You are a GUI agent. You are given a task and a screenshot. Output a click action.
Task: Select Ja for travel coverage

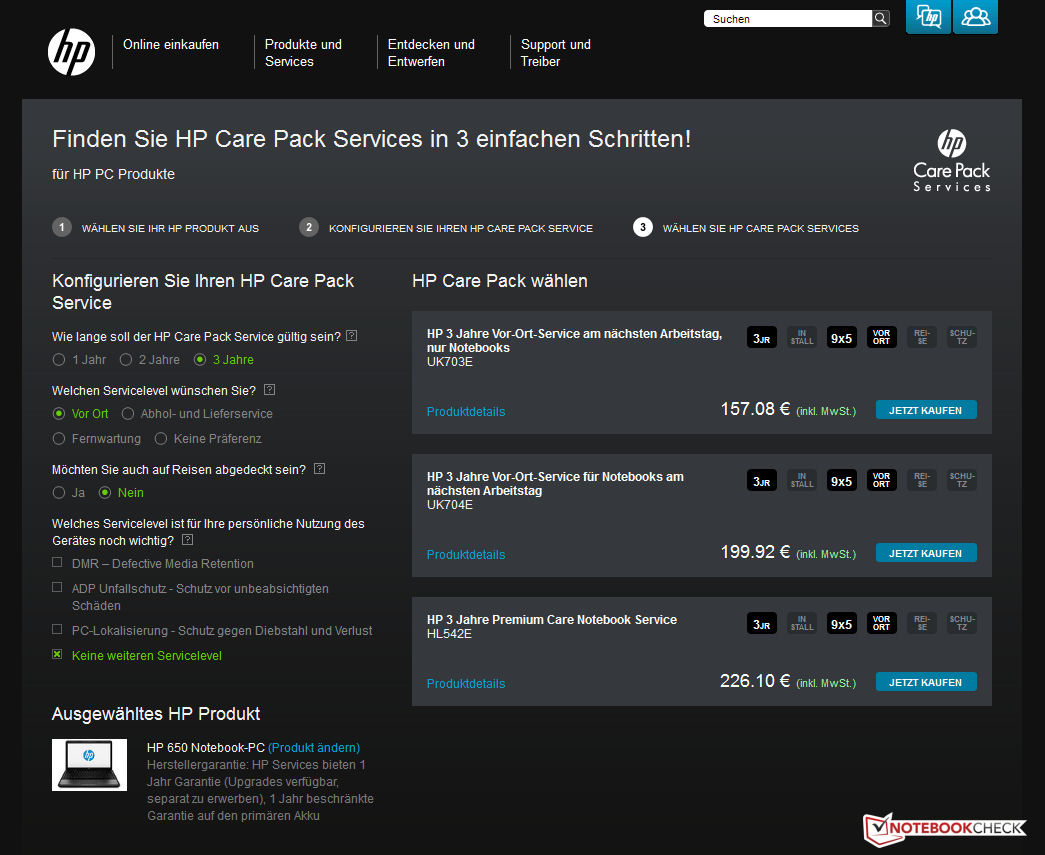point(59,492)
